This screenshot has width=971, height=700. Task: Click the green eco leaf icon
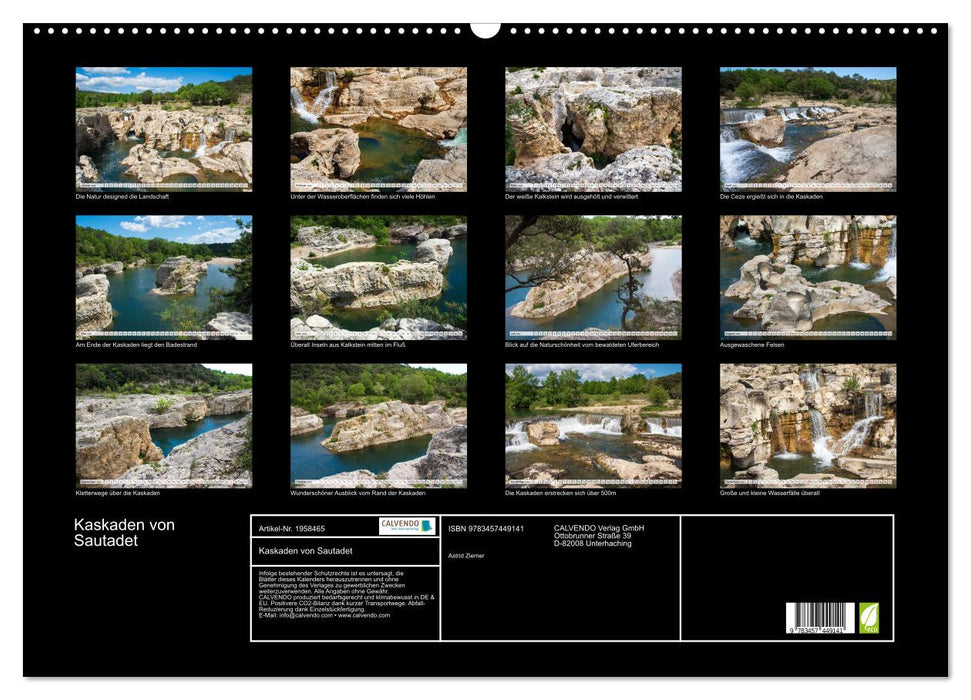click(x=869, y=617)
